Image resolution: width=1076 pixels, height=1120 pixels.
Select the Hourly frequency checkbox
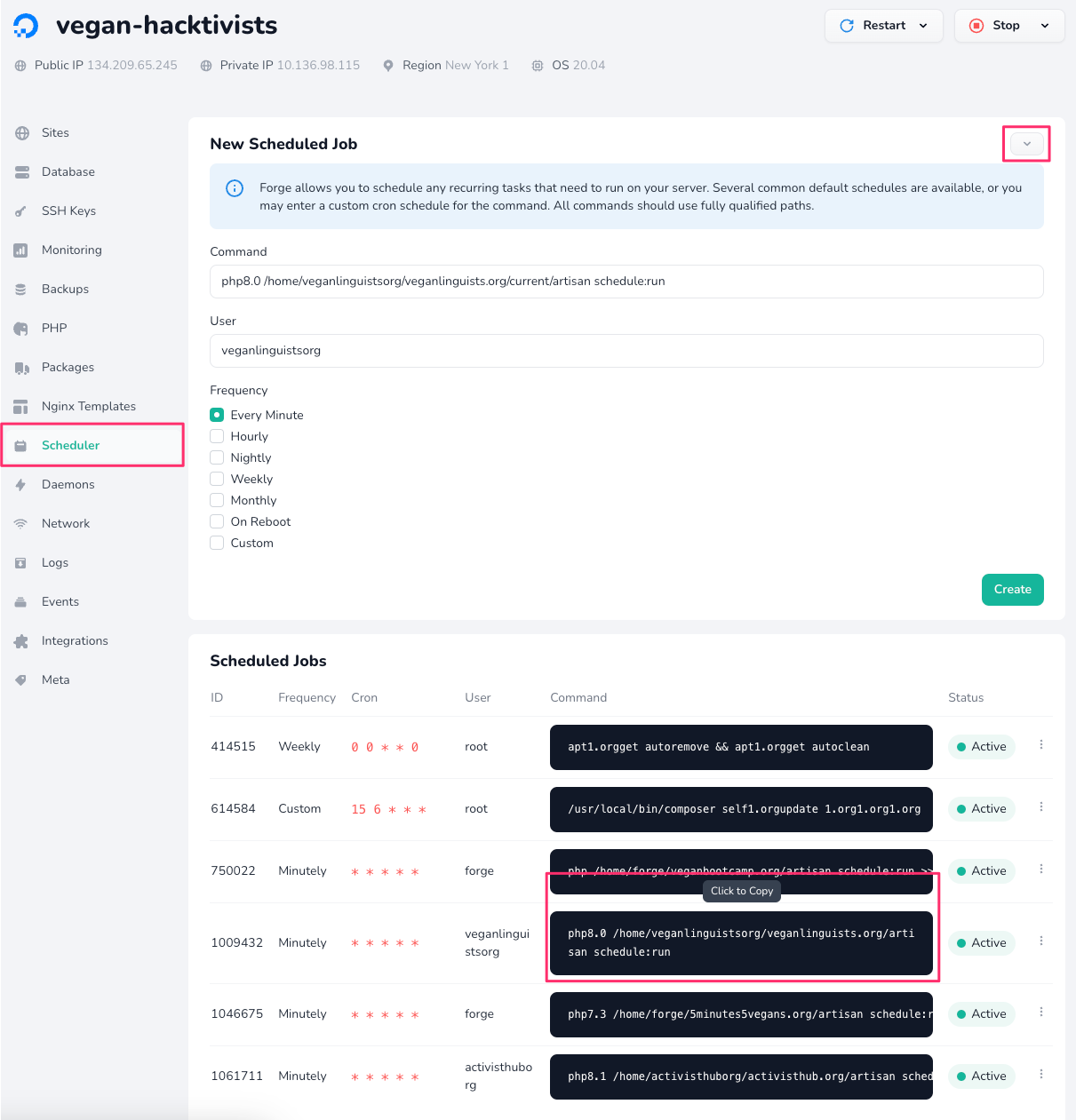217,436
